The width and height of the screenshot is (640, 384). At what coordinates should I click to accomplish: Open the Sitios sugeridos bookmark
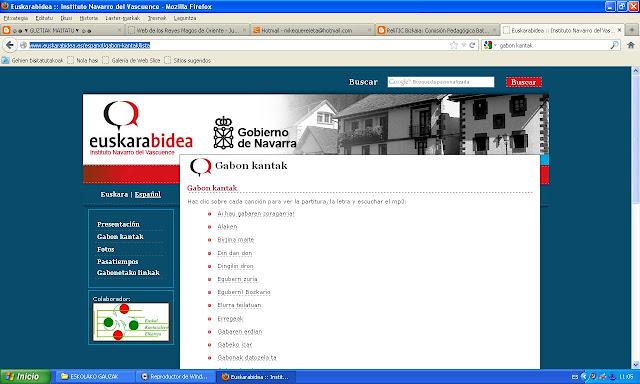tap(188, 60)
